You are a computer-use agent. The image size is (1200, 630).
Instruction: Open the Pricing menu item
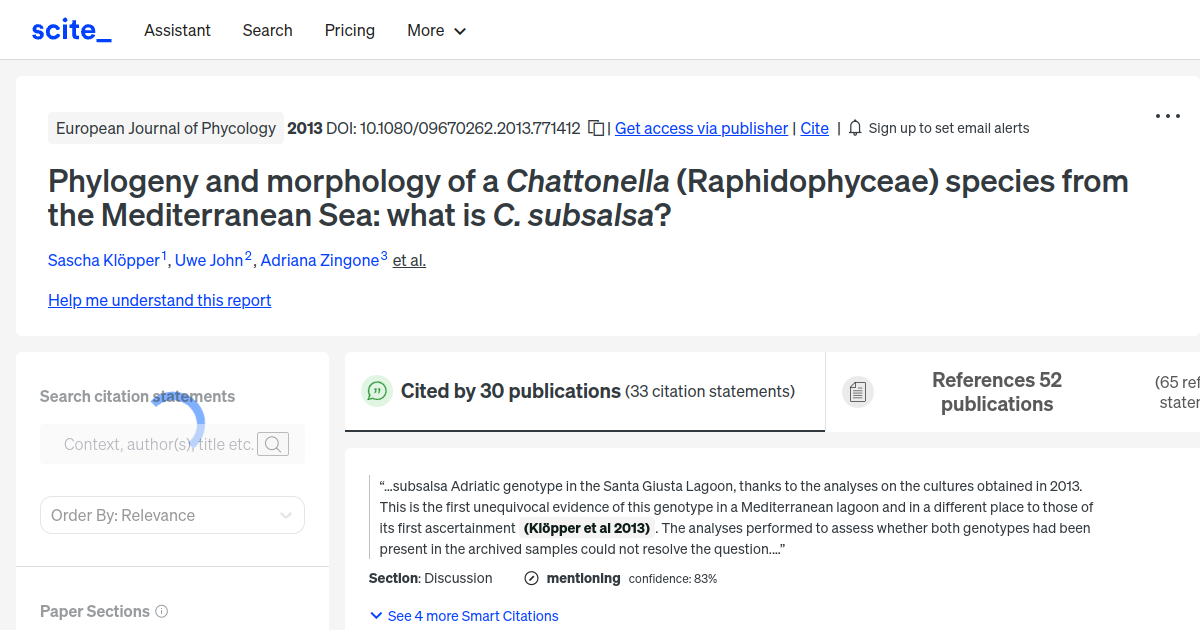(x=349, y=30)
